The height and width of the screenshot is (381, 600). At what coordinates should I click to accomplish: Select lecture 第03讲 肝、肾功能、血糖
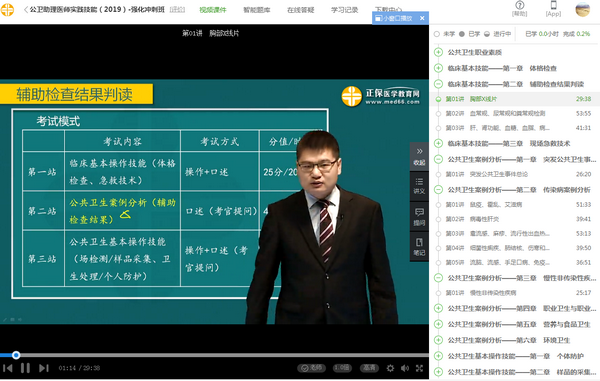pyautogui.click(x=515, y=128)
